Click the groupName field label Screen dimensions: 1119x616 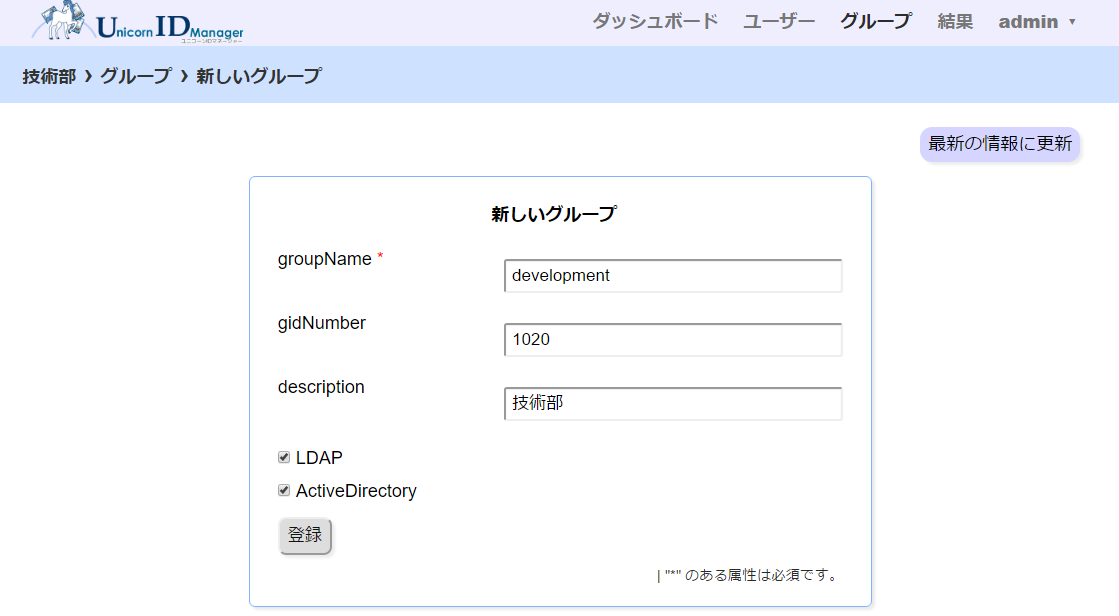(x=324, y=259)
